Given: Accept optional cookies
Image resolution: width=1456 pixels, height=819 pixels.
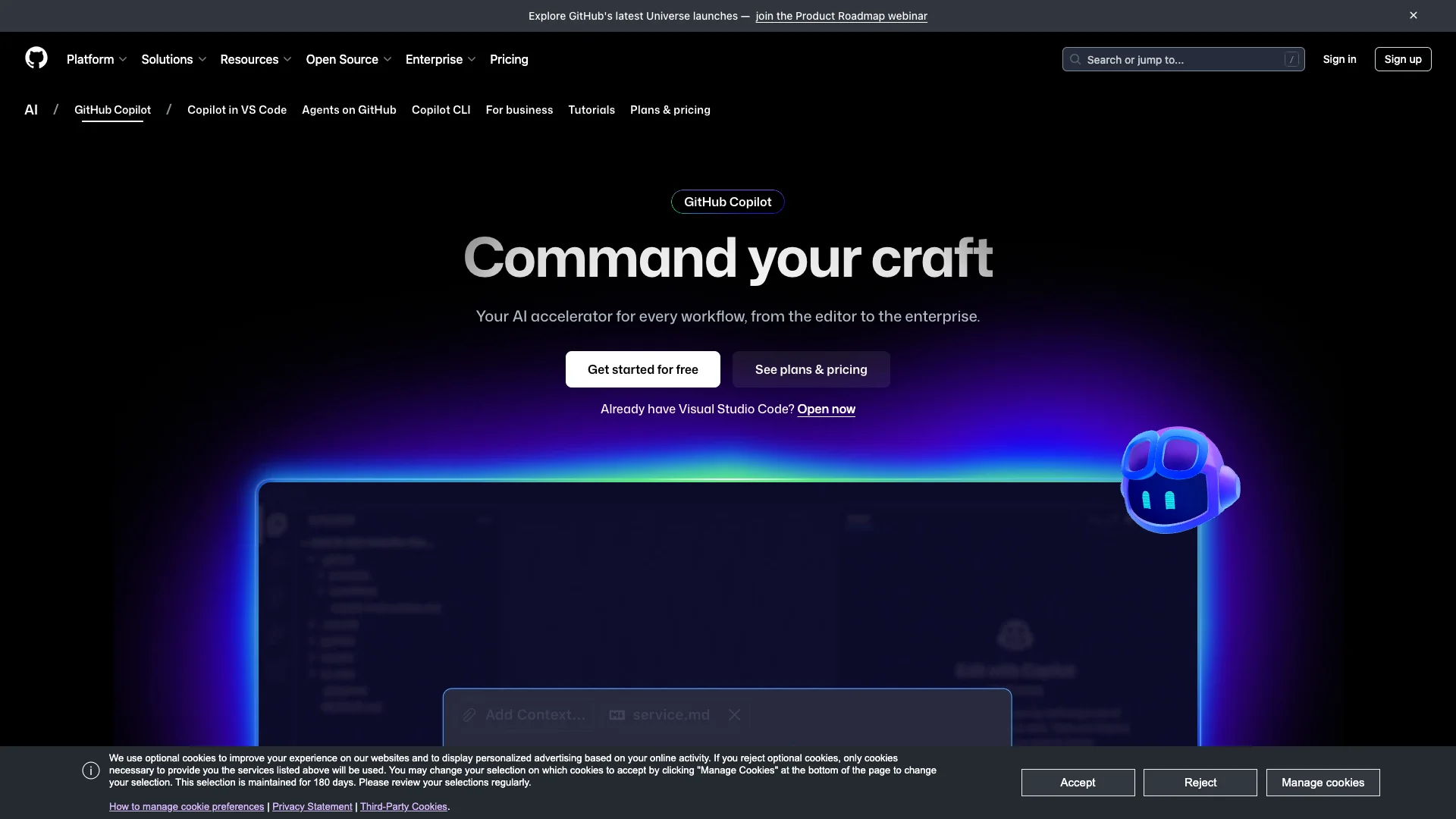Looking at the screenshot, I should (x=1078, y=782).
